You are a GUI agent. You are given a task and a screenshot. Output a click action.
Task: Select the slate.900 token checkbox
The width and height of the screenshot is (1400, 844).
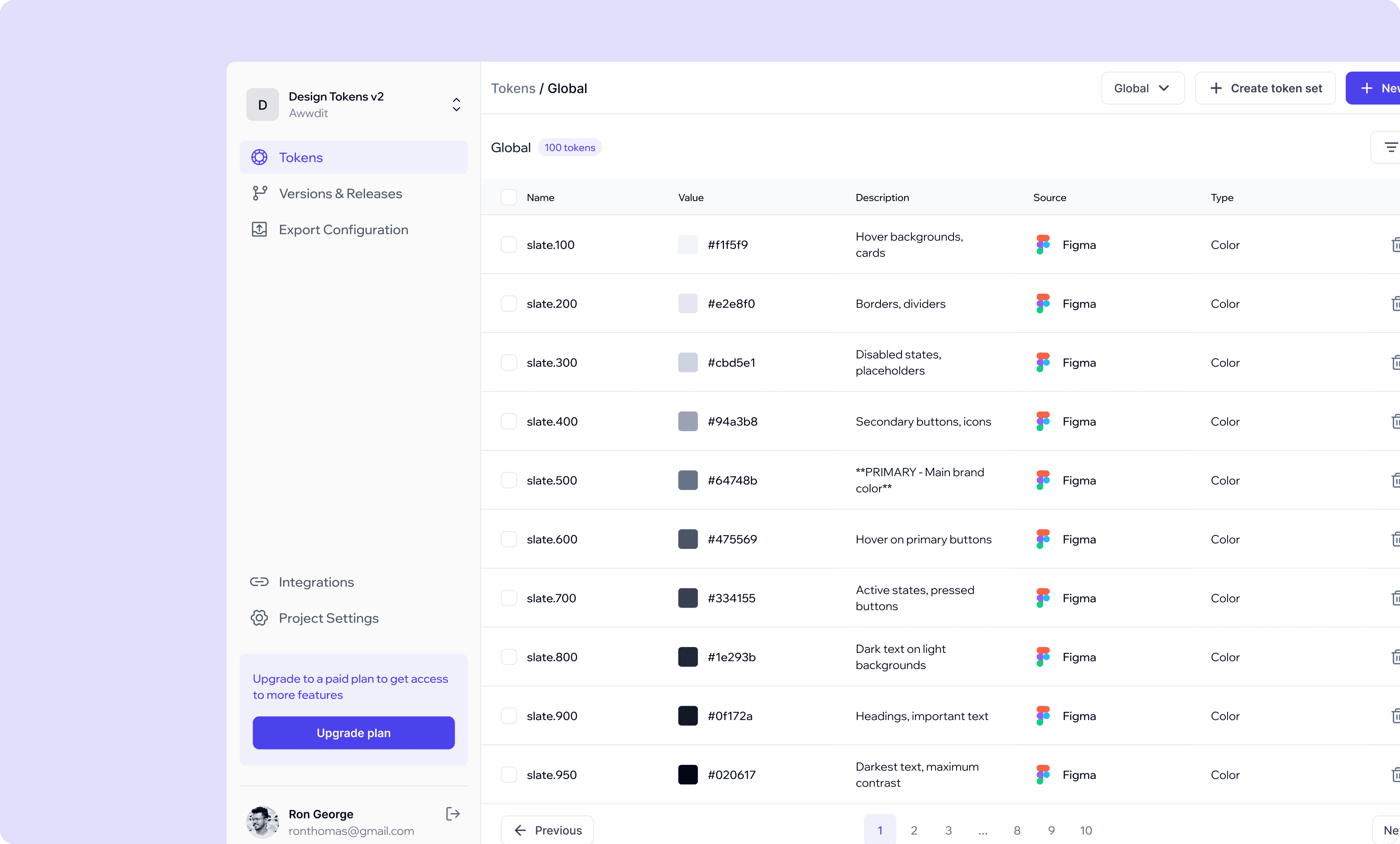pyautogui.click(x=508, y=715)
